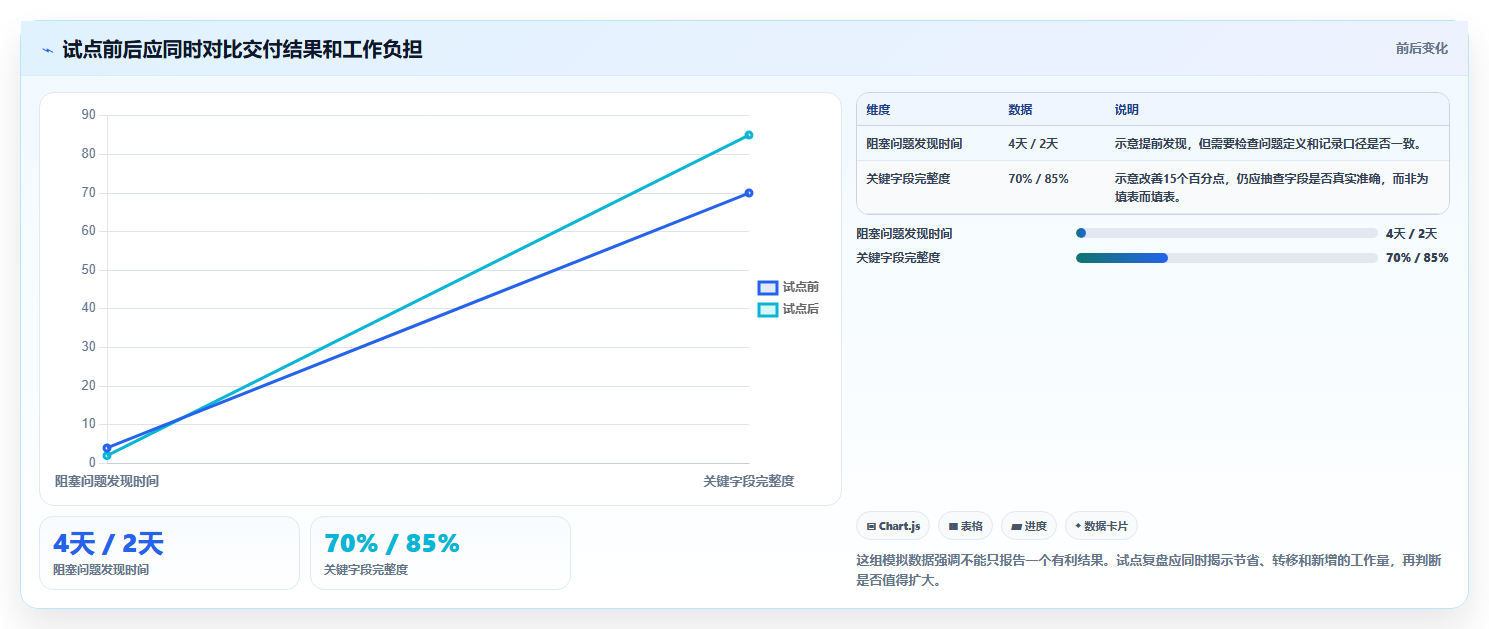The image size is (1489, 629).
Task: Click the x-axis label 阻塞问题发现时间 under the chart
Action: [107, 481]
